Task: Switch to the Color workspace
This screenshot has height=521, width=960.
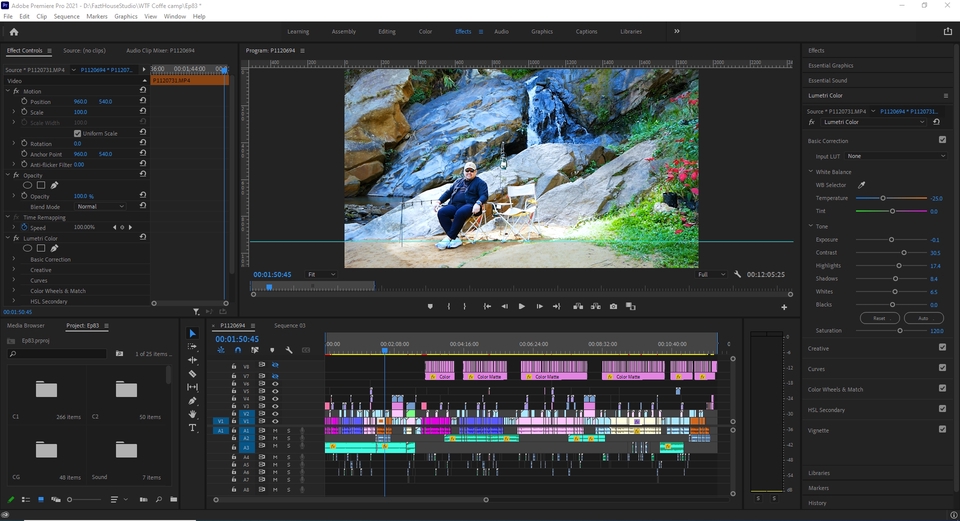Action: point(426,31)
